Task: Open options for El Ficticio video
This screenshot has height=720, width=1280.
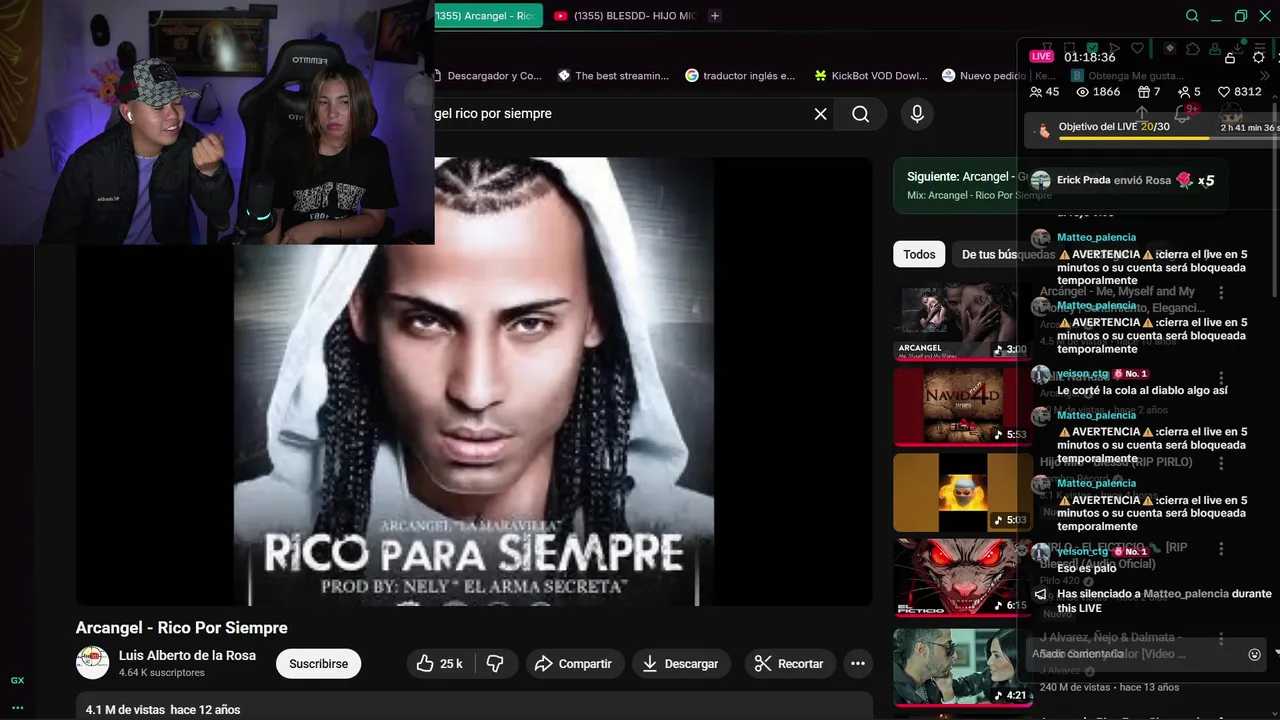Action: pyautogui.click(x=1221, y=549)
